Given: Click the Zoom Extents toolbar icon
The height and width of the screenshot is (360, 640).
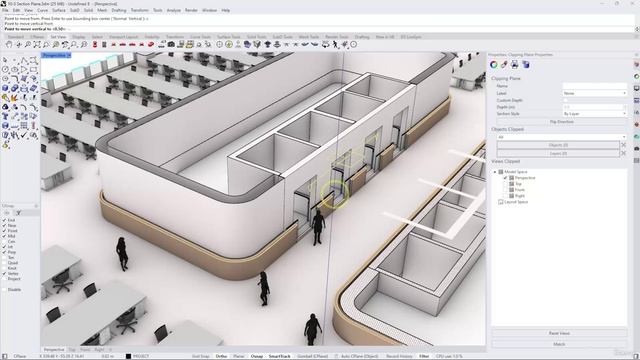Looking at the screenshot, I should [37, 44].
